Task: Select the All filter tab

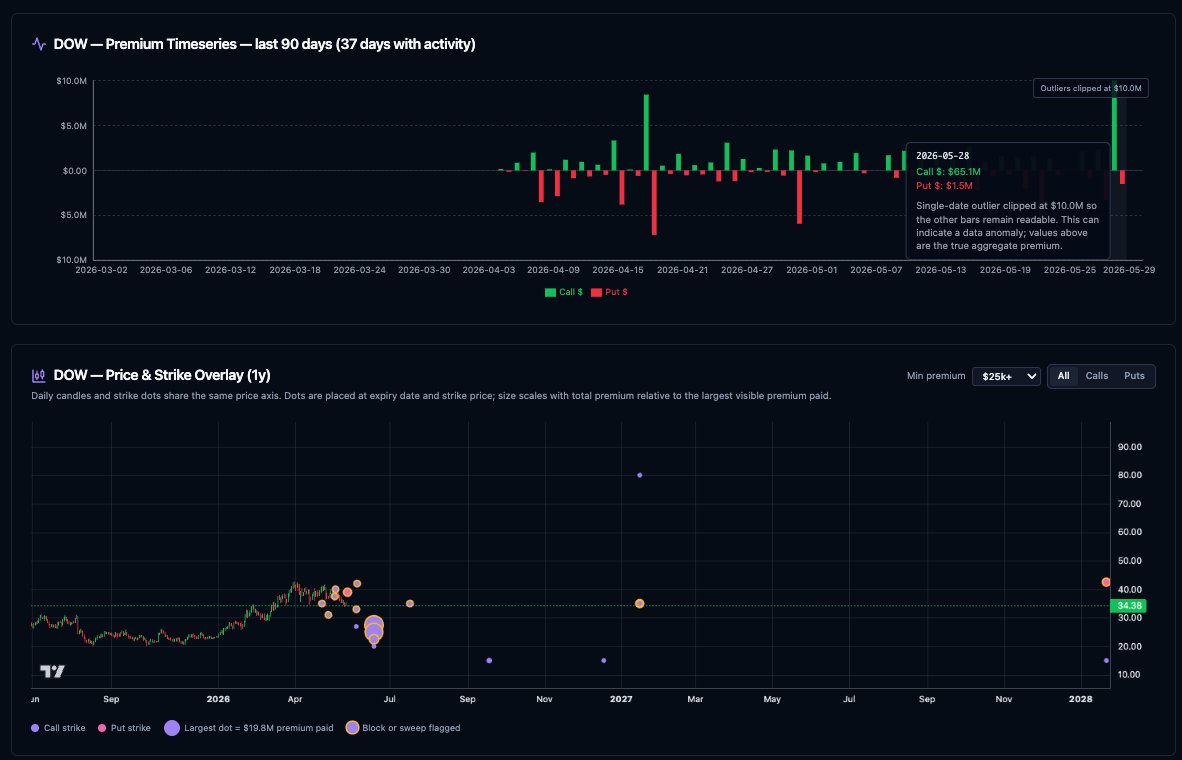Action: 1063,375
